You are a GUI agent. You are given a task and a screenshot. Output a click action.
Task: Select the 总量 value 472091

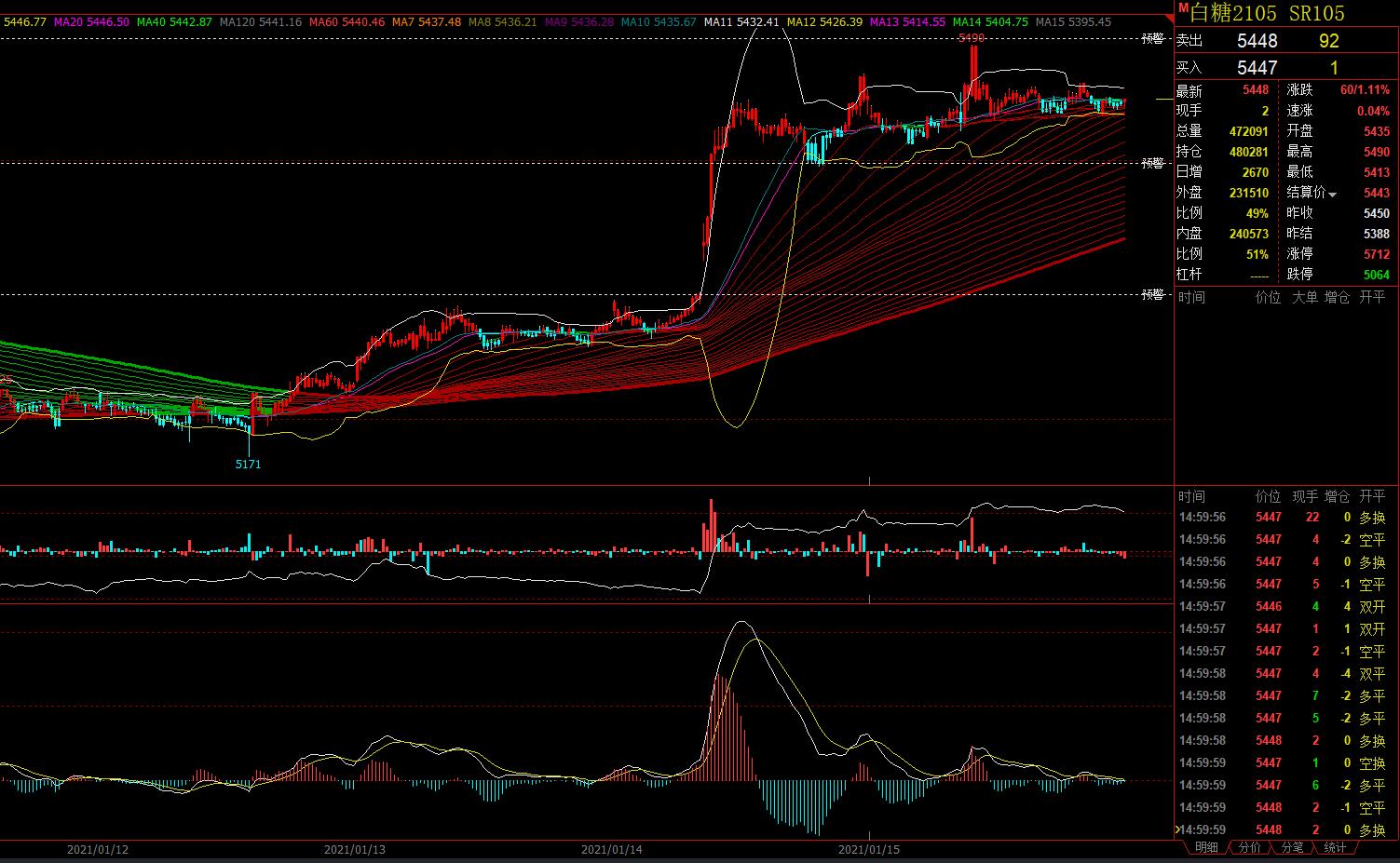1248,131
